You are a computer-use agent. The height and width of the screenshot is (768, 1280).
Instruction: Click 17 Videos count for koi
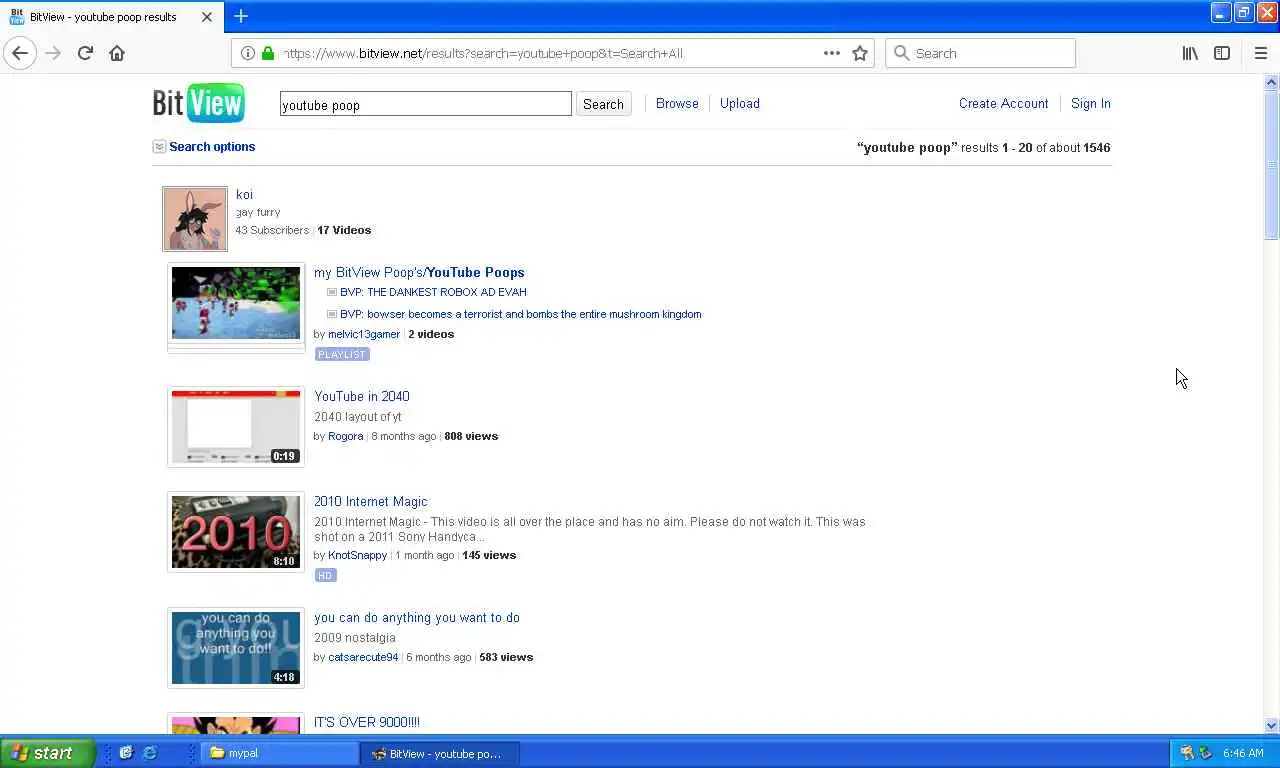[344, 230]
